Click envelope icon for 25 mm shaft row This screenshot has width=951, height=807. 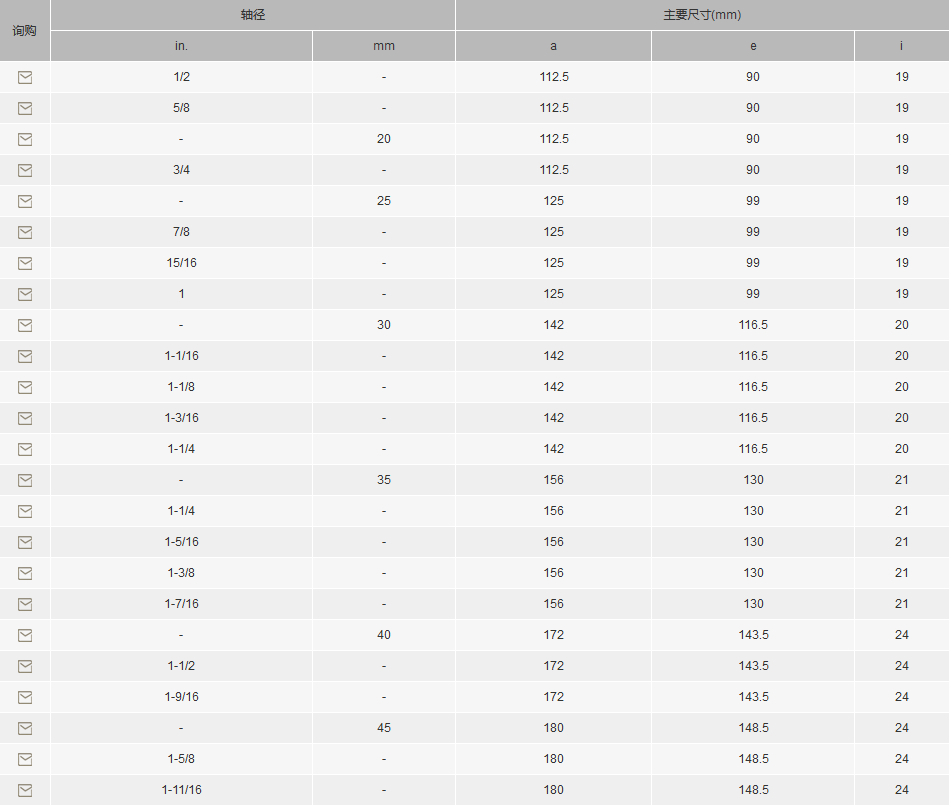pyautogui.click(x=25, y=201)
